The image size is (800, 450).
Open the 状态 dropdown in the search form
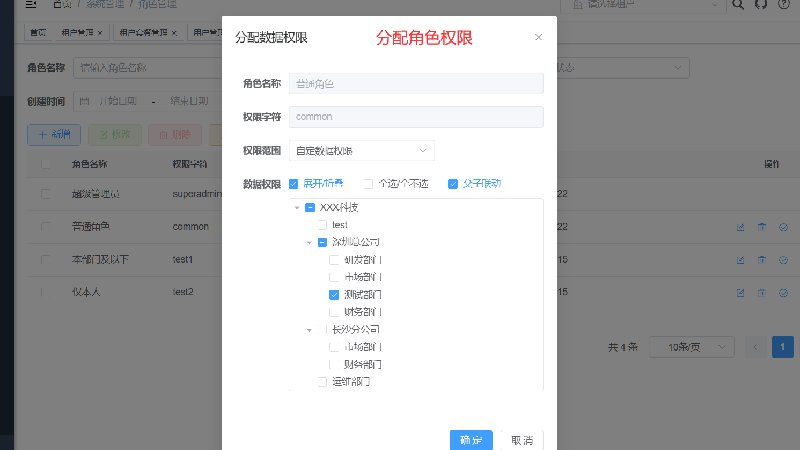pos(622,68)
